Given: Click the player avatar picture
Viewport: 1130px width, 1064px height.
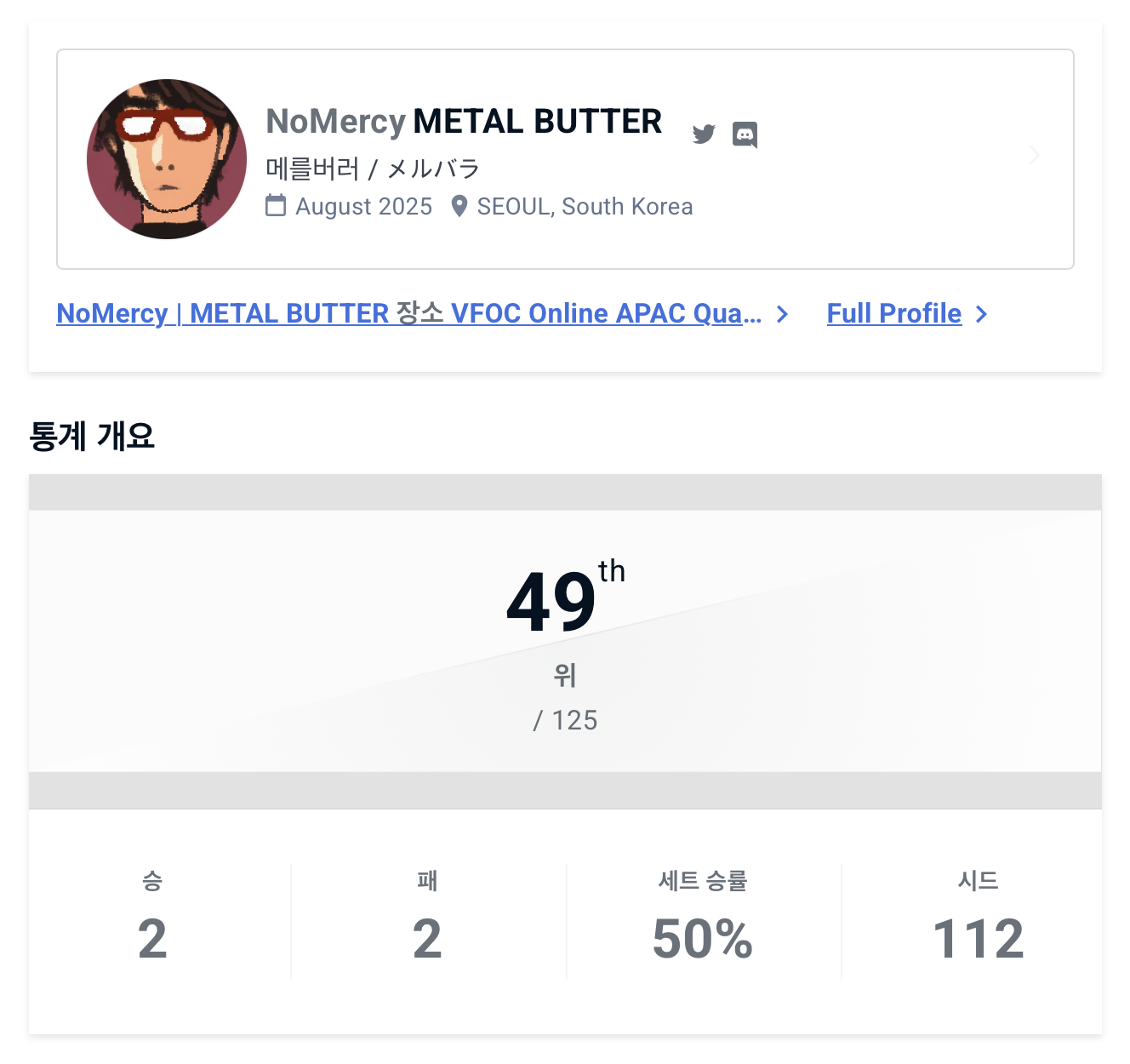Looking at the screenshot, I should pyautogui.click(x=167, y=159).
